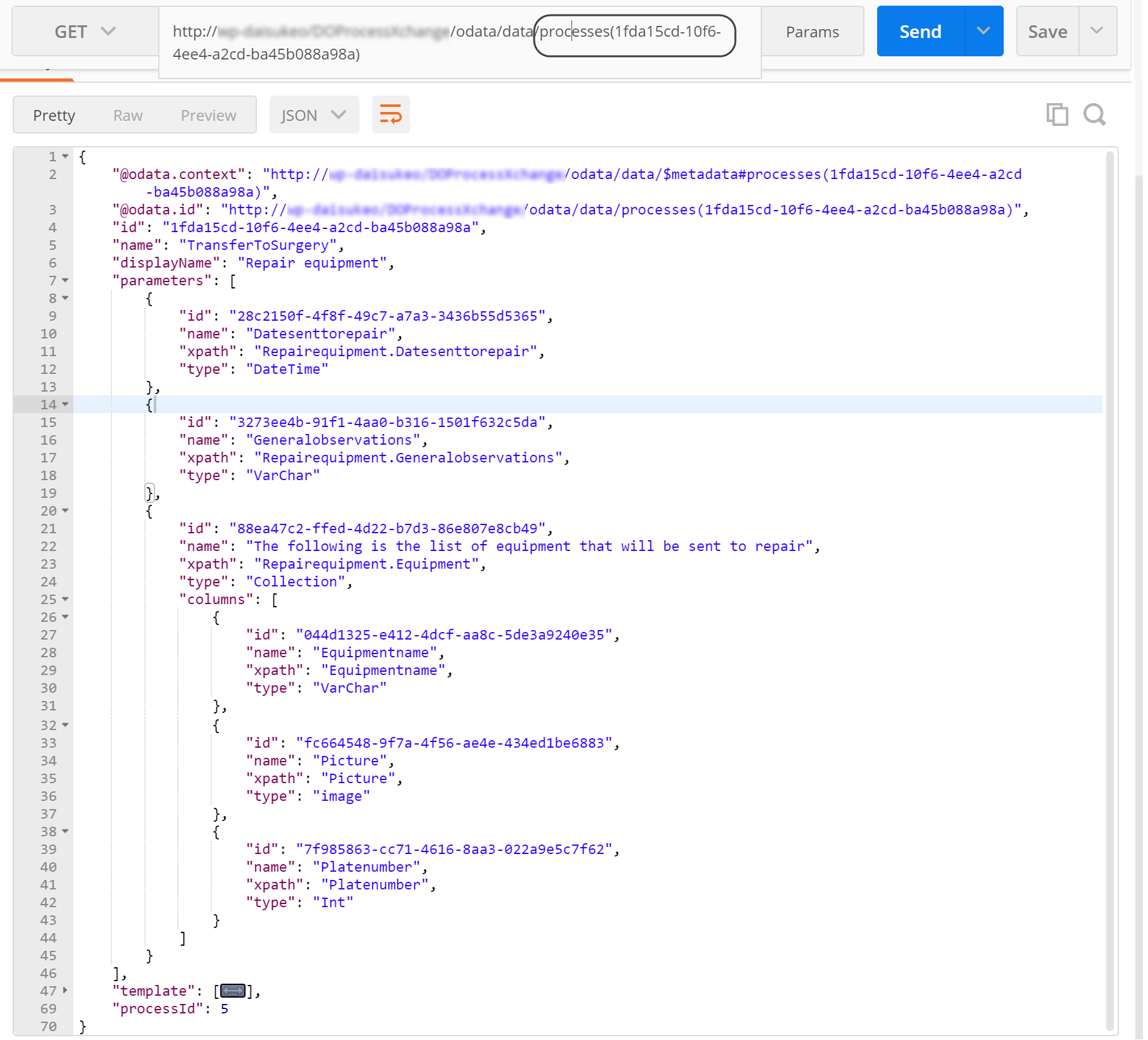Collapse the object starting at line 26
The image size is (1148, 1040).
(65, 617)
